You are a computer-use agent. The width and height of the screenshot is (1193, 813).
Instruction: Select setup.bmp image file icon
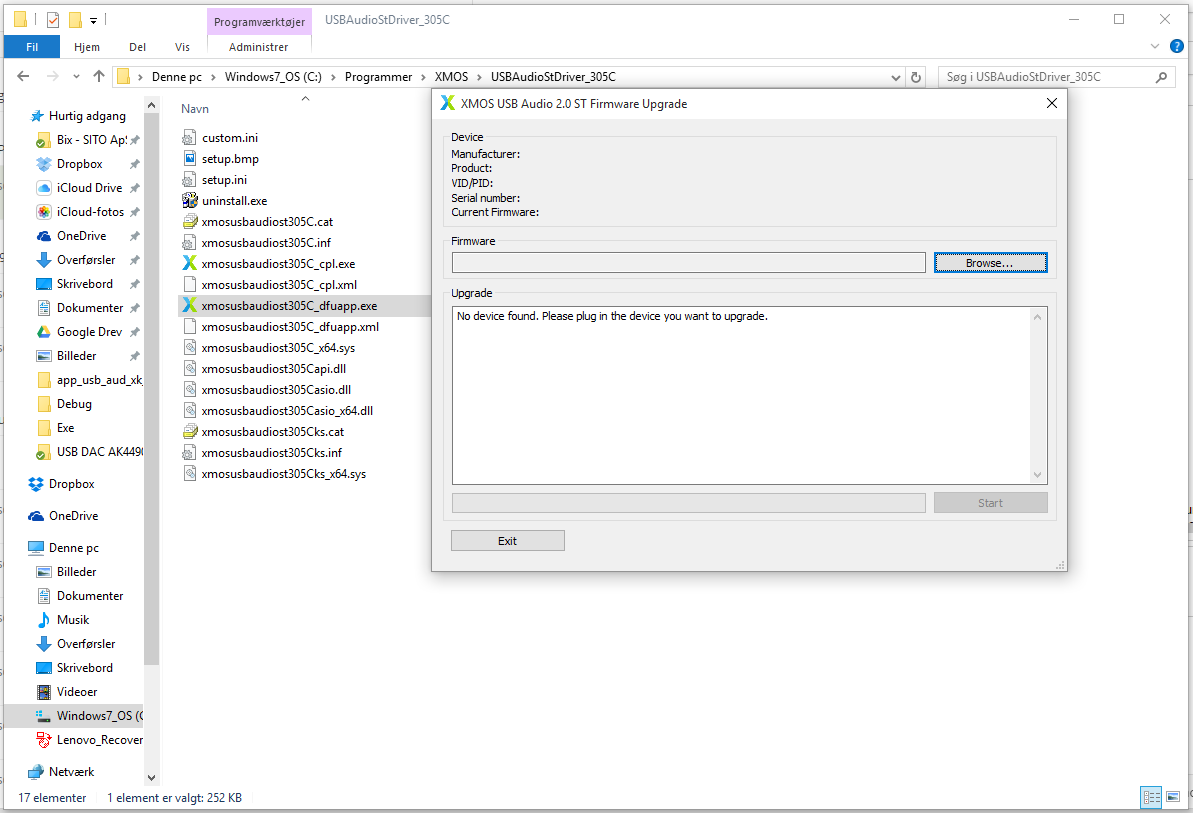pyautogui.click(x=189, y=159)
